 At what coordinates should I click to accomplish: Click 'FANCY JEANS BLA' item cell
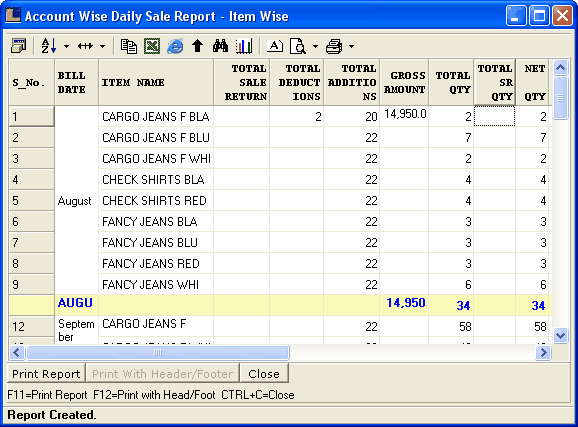click(156, 222)
